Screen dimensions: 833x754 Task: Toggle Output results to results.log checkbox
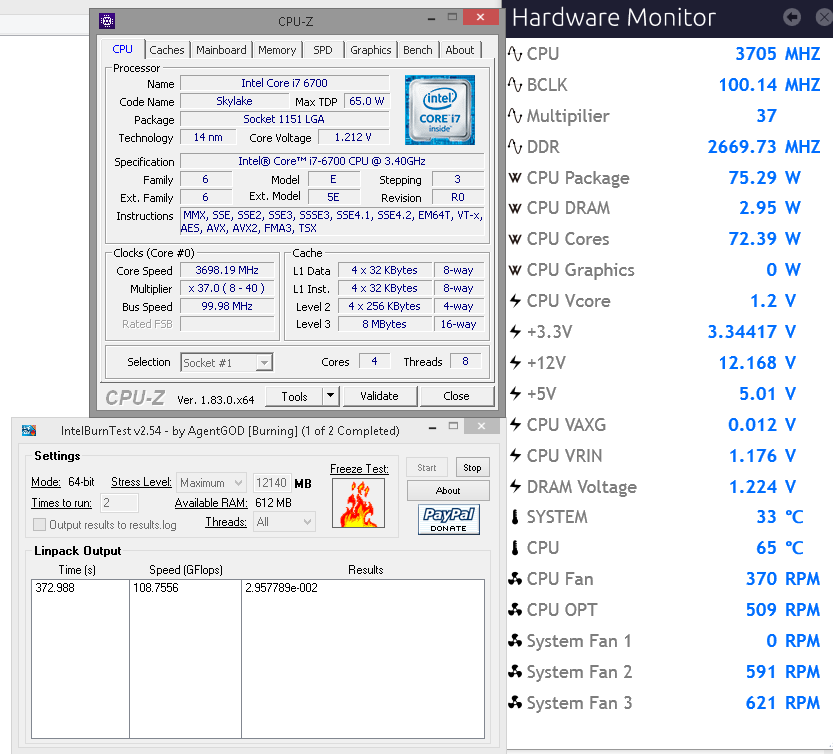pyautogui.click(x=39, y=524)
